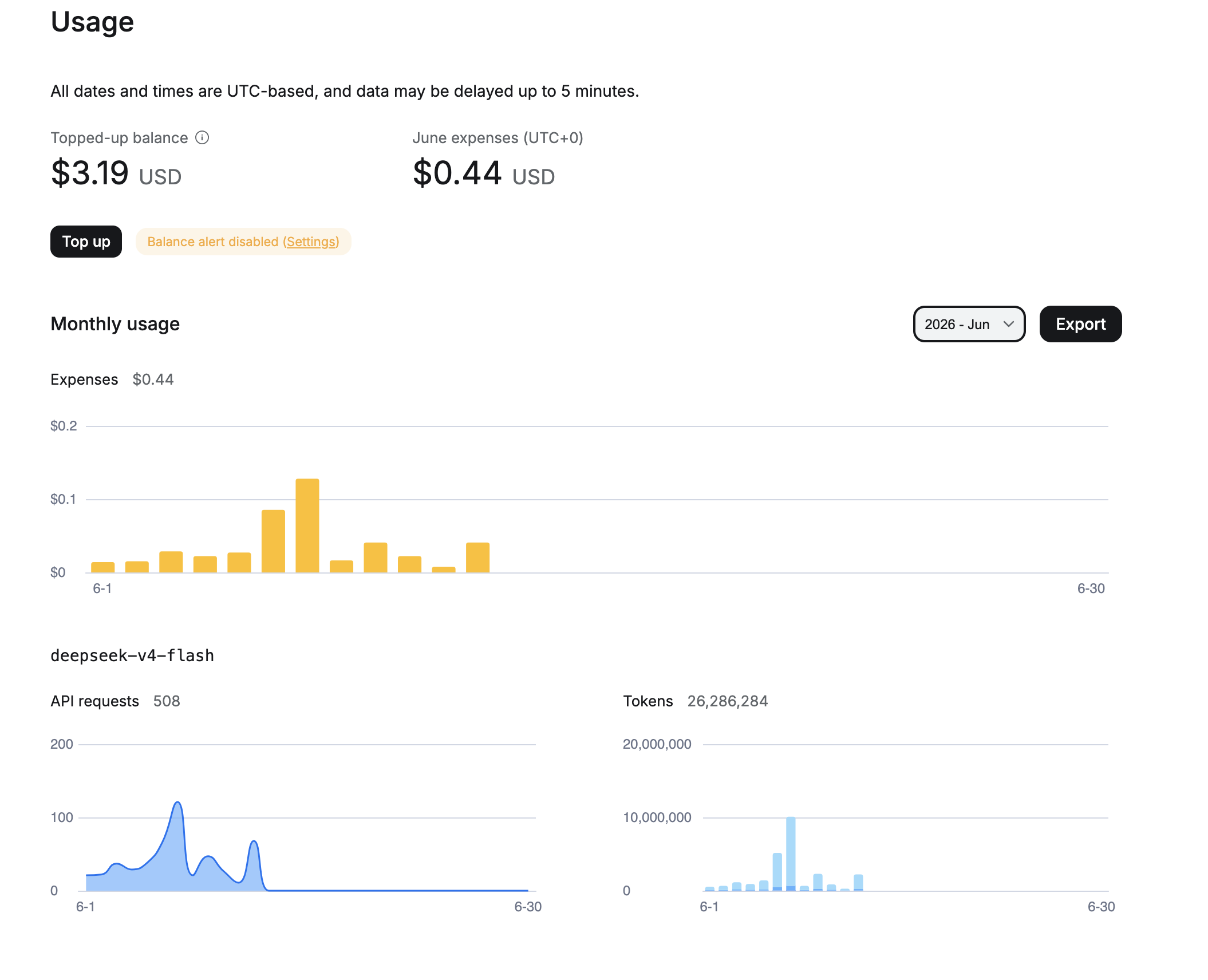Screen dimensions: 1208x980
Task: Click the info icon beside Topped-up balance
Action: (x=202, y=137)
